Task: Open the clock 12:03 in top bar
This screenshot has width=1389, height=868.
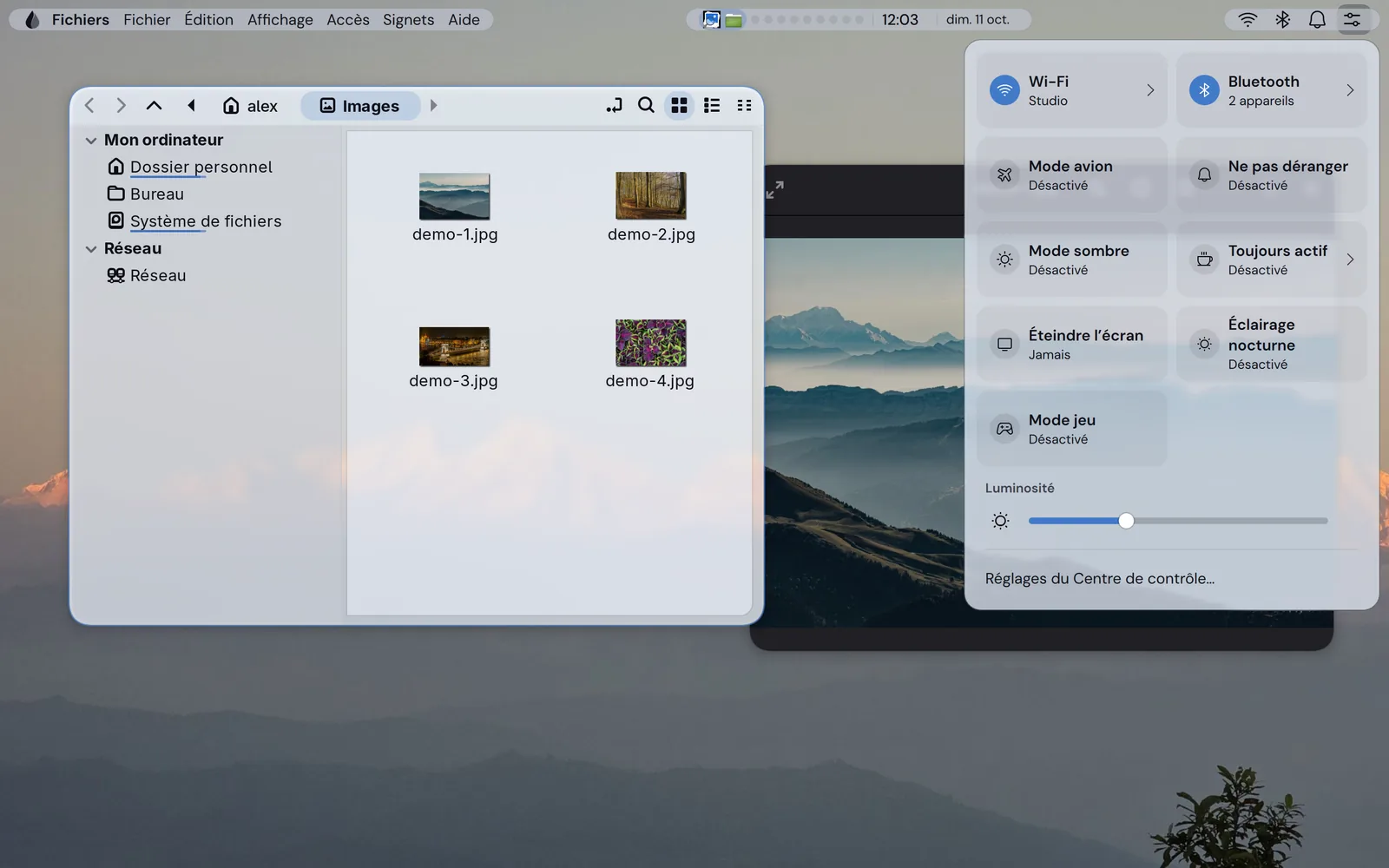Action: click(899, 20)
